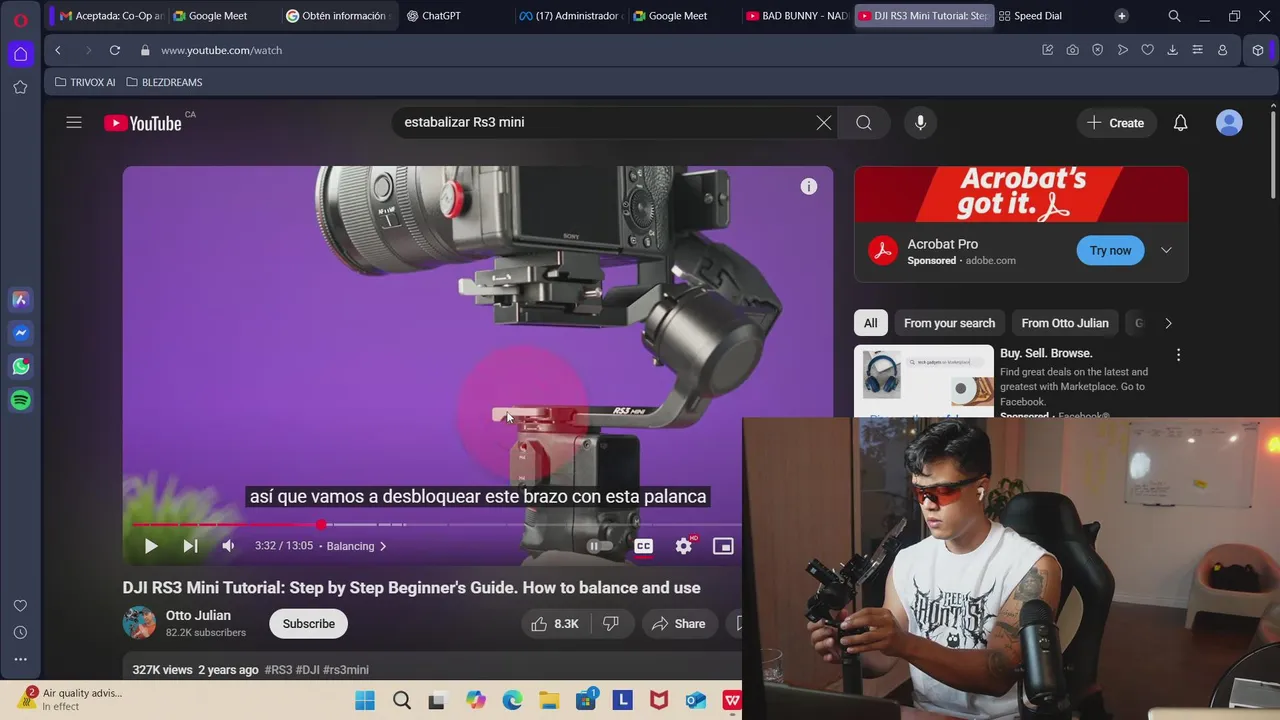
Task: Start voice search with the microphone
Action: pyautogui.click(x=920, y=123)
